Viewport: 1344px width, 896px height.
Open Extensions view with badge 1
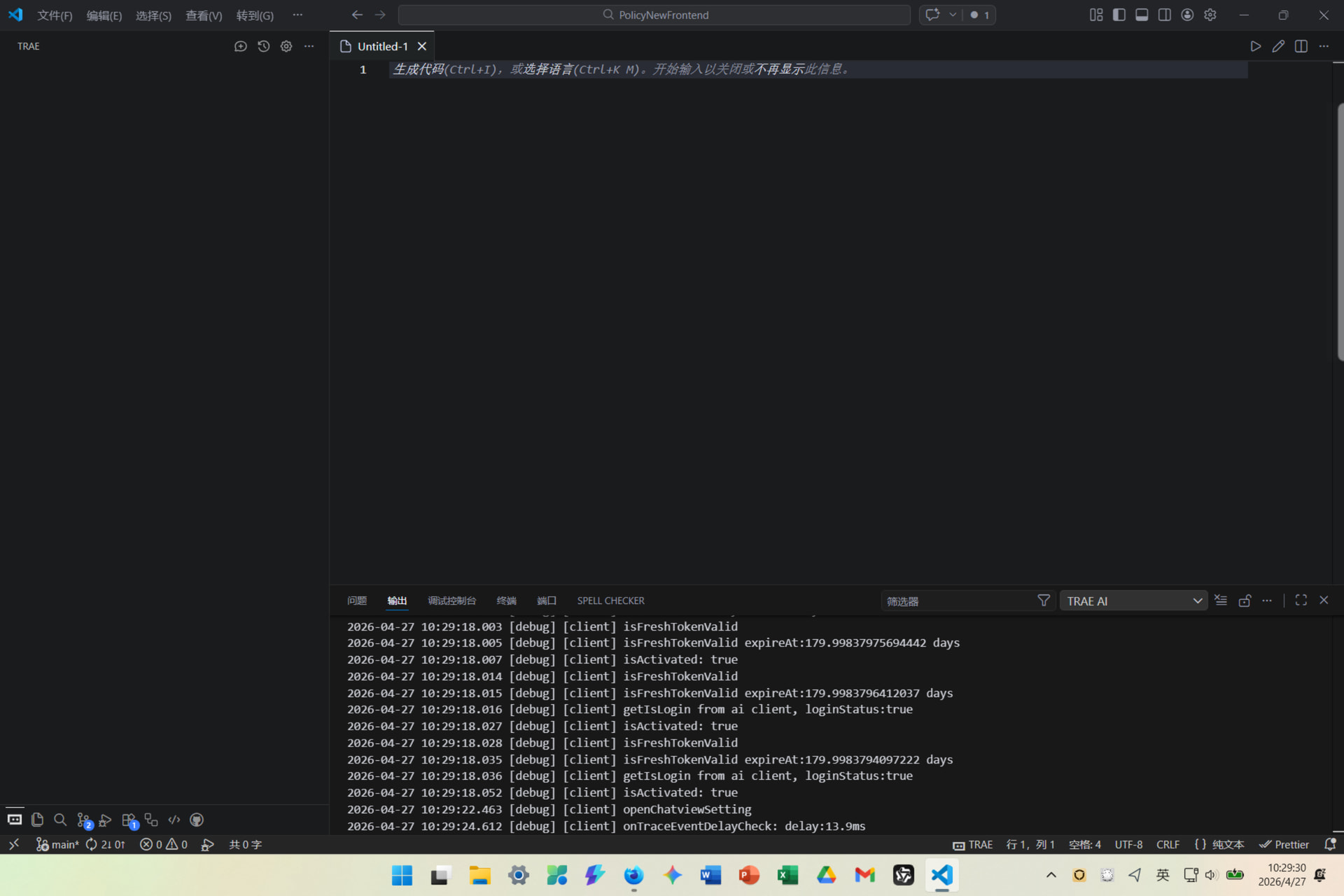129,820
